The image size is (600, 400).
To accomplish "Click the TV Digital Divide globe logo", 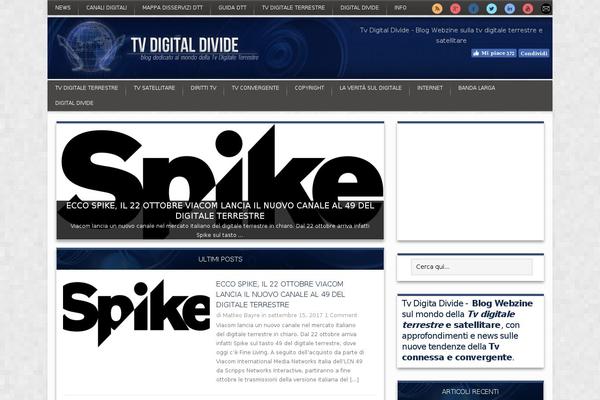I will click(91, 47).
